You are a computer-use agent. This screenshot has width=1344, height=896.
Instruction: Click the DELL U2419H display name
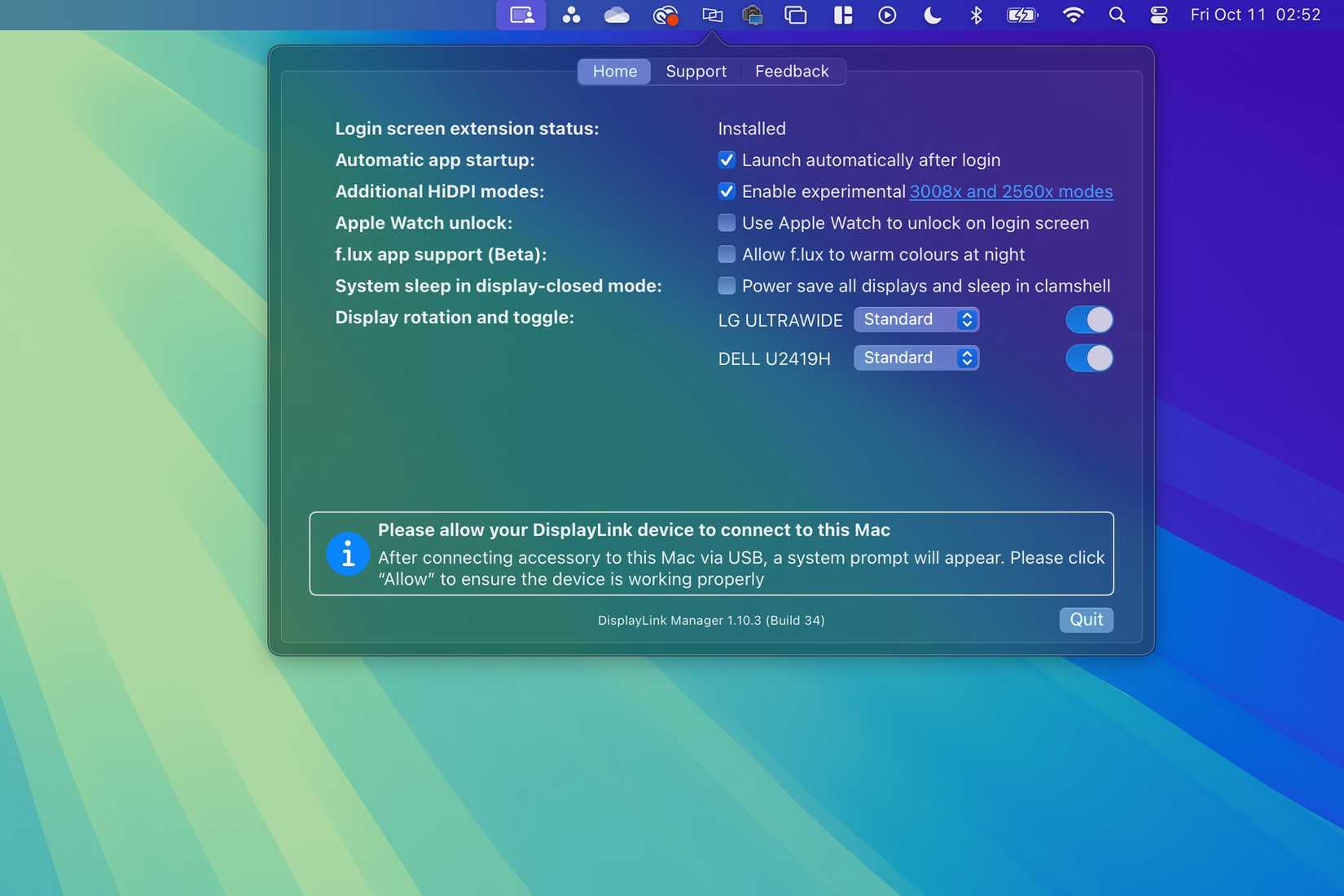774,358
